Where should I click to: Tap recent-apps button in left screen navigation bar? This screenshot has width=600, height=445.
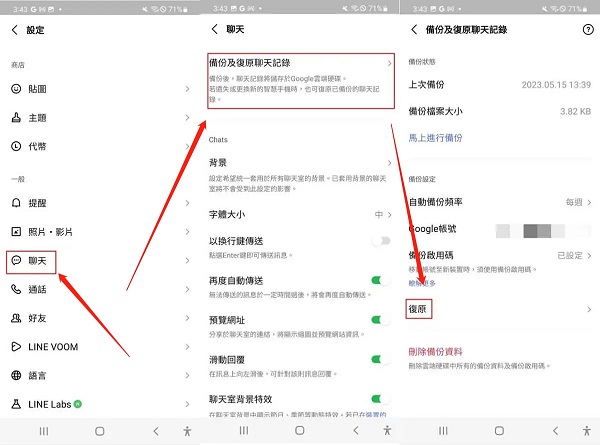pyautogui.click(x=44, y=431)
